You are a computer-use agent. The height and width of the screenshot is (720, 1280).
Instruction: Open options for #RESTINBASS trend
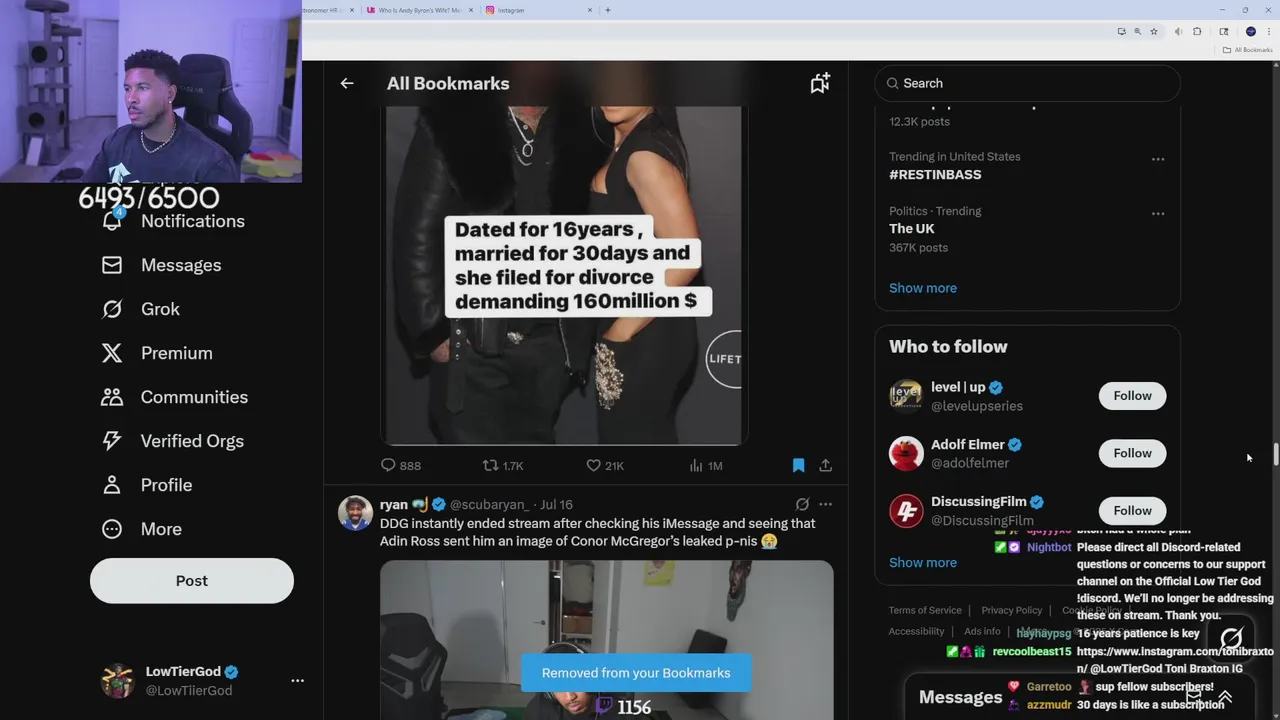(x=1158, y=159)
